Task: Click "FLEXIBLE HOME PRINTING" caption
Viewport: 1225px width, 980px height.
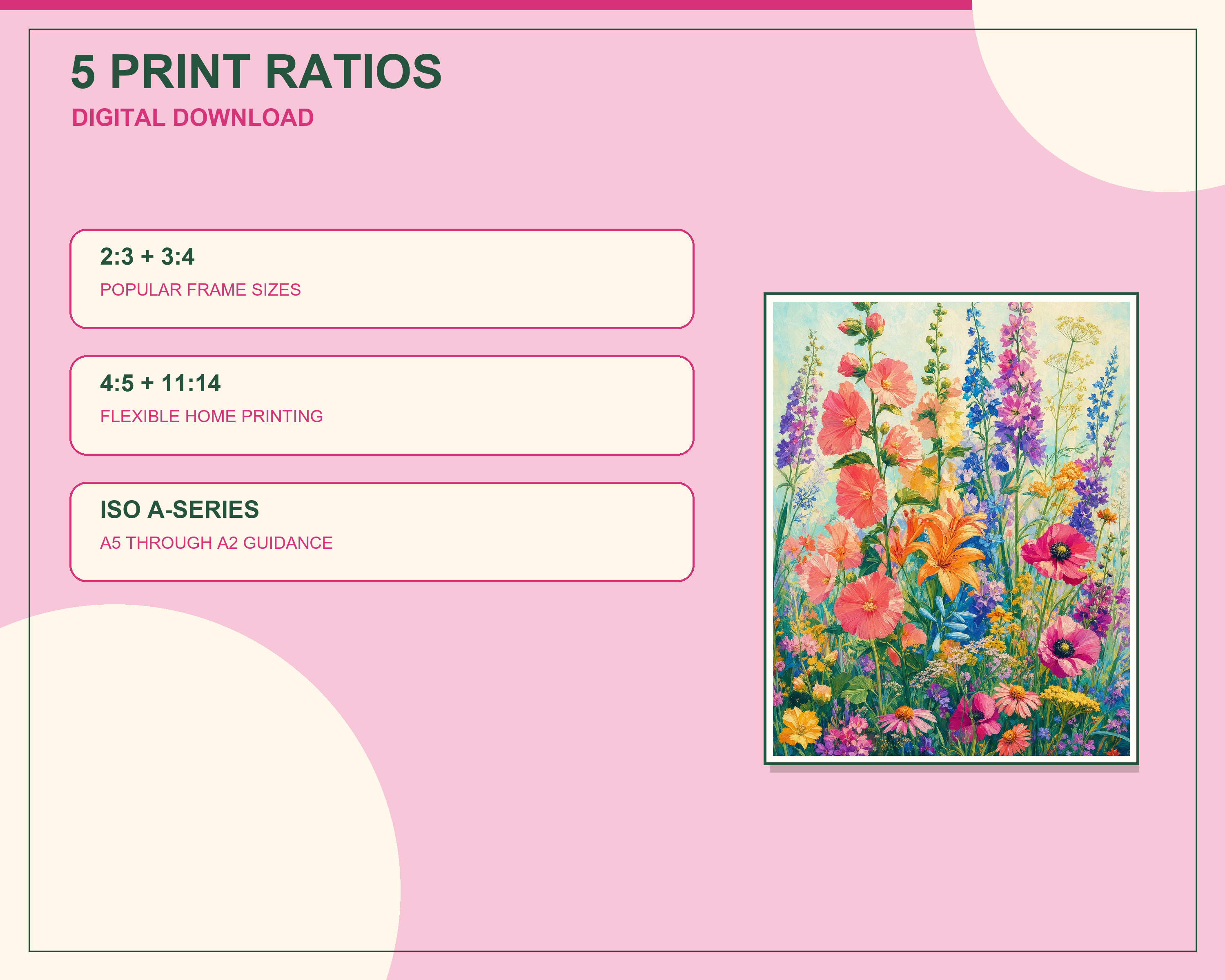Action: click(212, 416)
